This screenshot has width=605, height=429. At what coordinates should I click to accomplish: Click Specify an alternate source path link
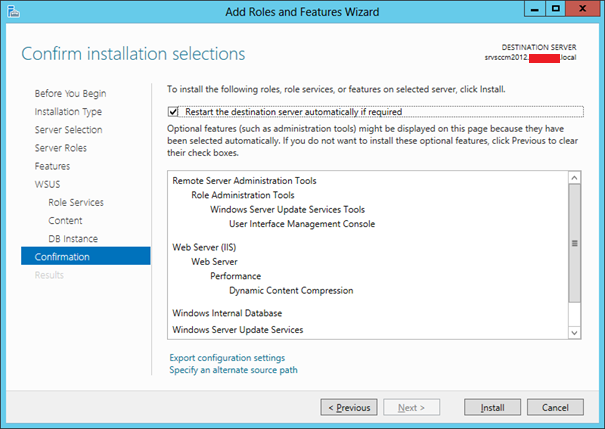click(233, 370)
